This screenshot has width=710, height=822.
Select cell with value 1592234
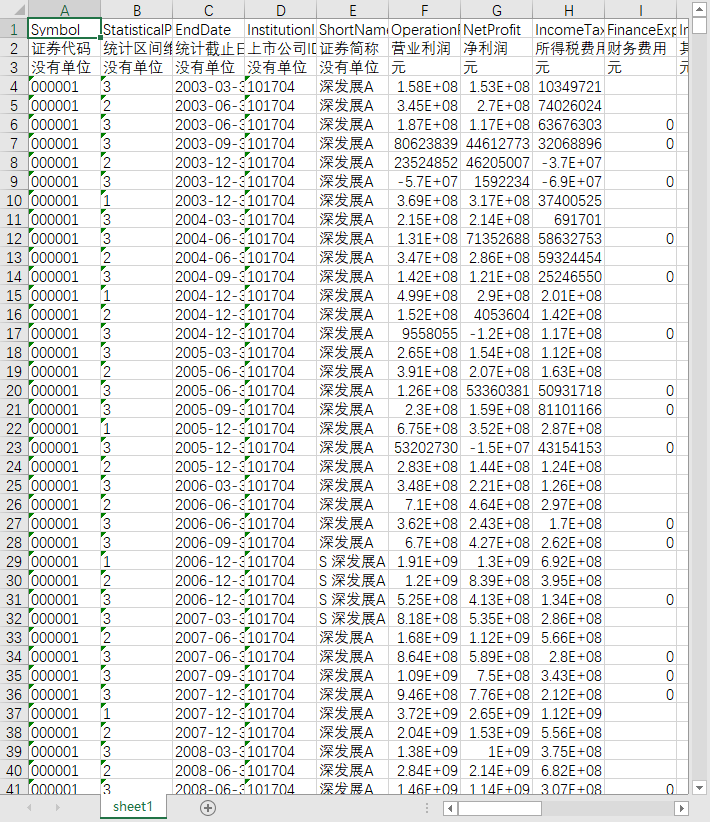click(x=497, y=181)
